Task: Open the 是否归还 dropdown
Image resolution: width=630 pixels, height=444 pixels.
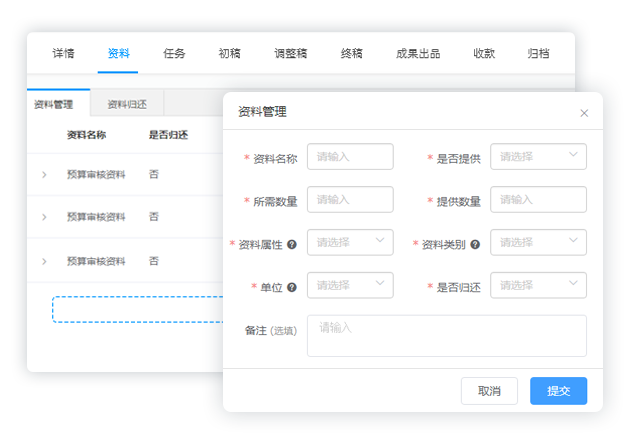Action: (538, 285)
